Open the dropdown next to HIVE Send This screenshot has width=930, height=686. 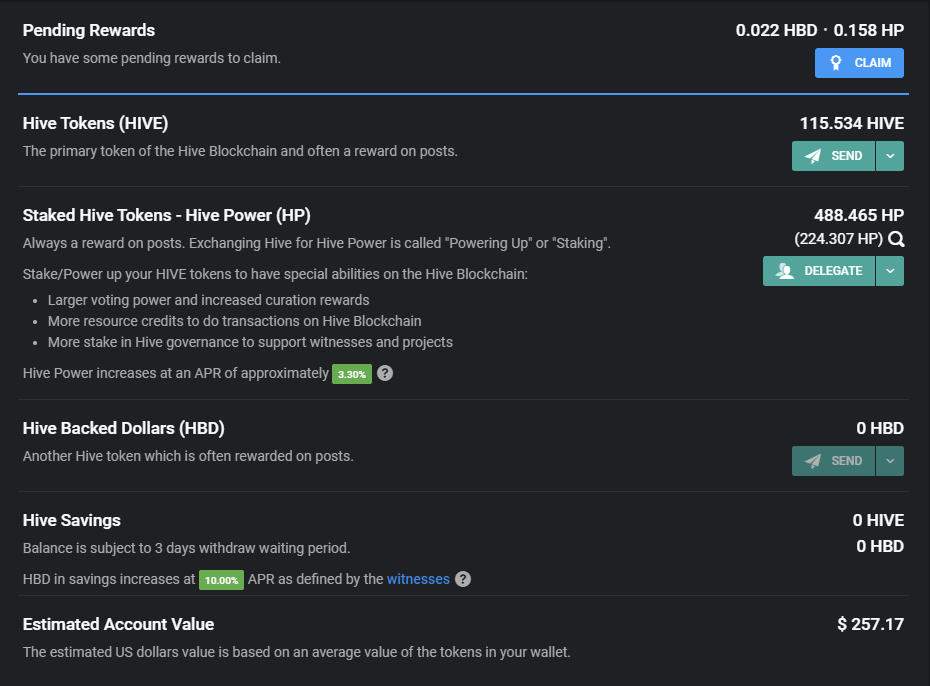[890, 156]
